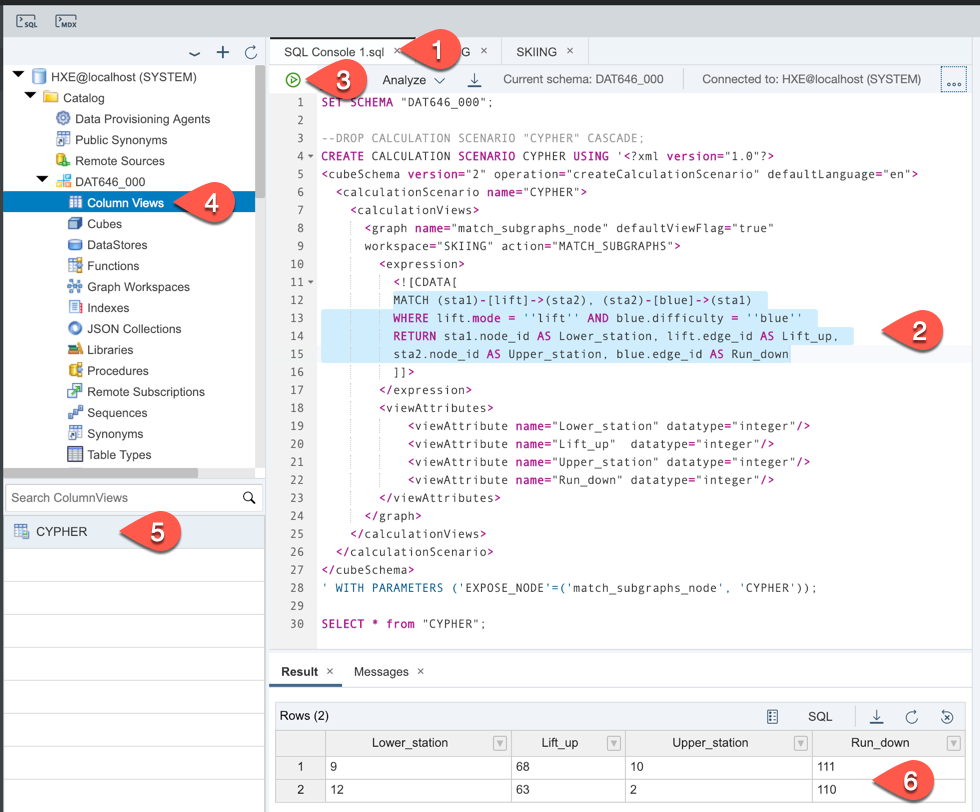Click the add database plus icon
Viewport: 980px width, 812px height.
(x=222, y=53)
